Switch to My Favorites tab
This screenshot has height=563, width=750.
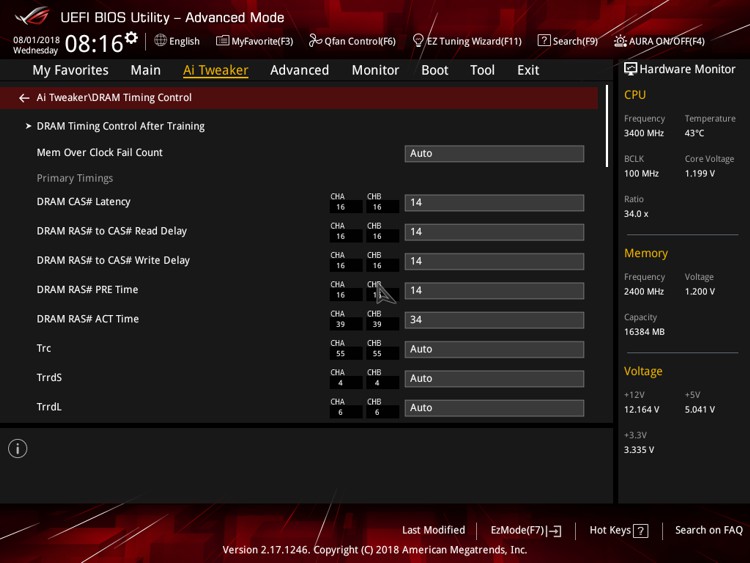coord(70,70)
